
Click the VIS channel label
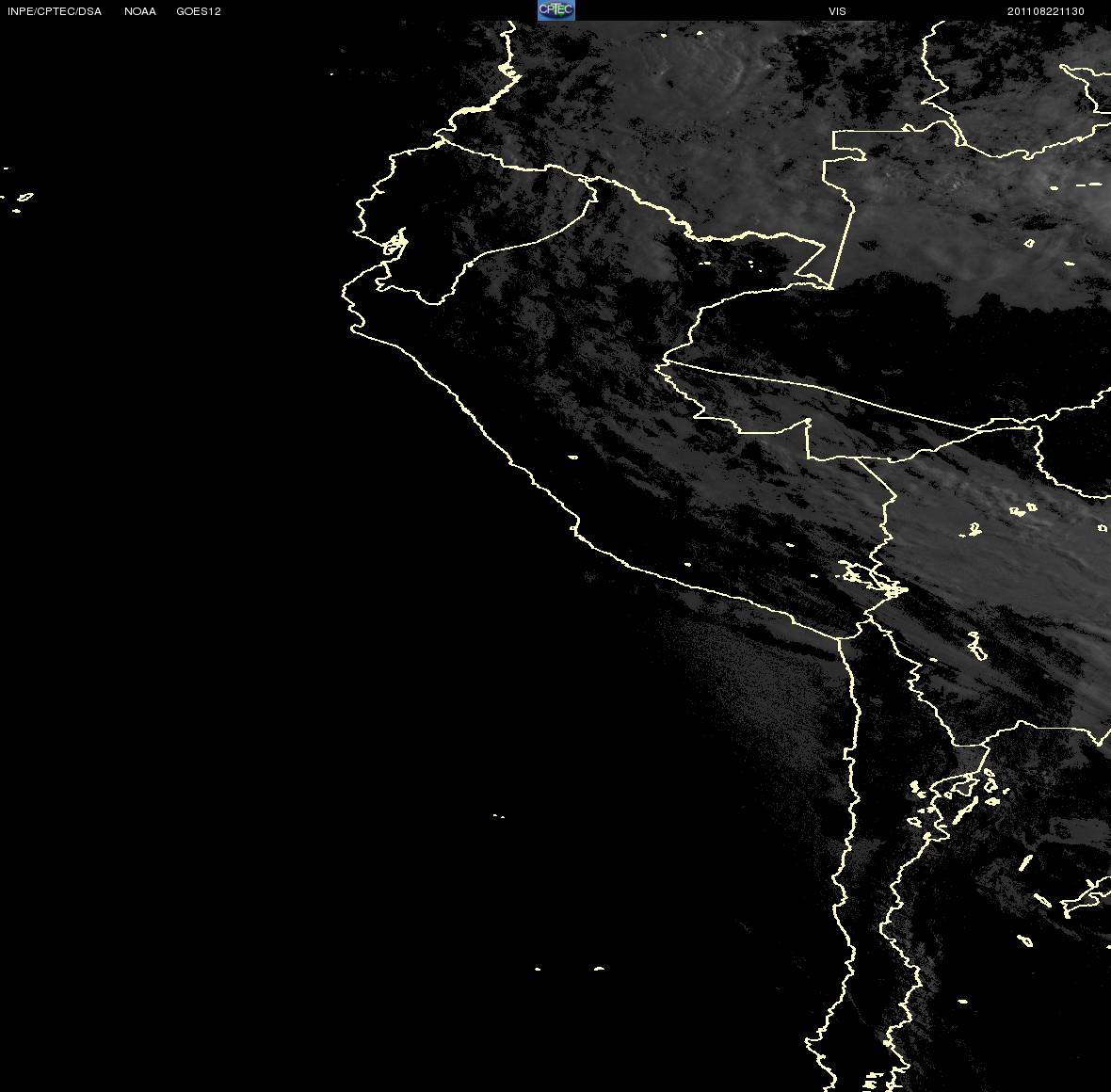838,11
